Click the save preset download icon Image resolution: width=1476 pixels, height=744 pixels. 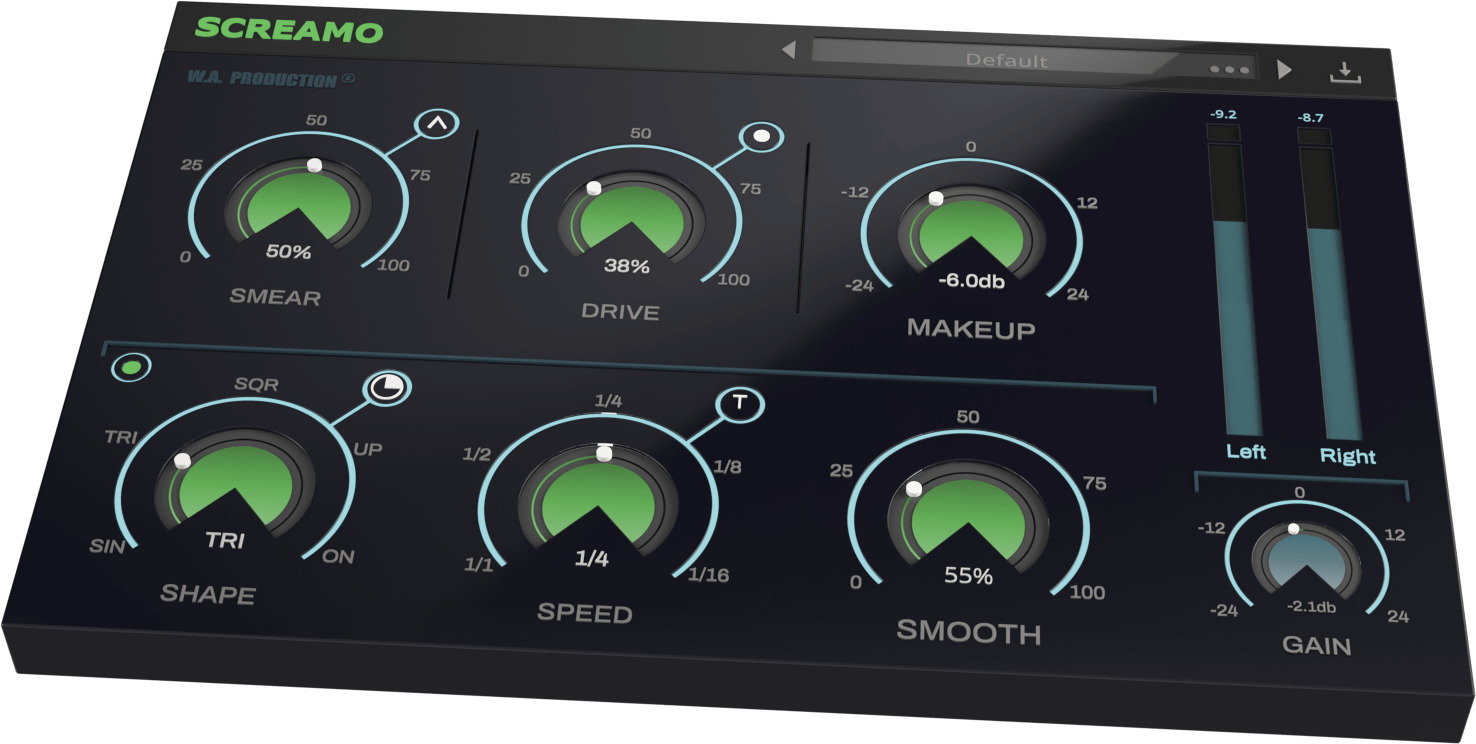pos(1346,72)
